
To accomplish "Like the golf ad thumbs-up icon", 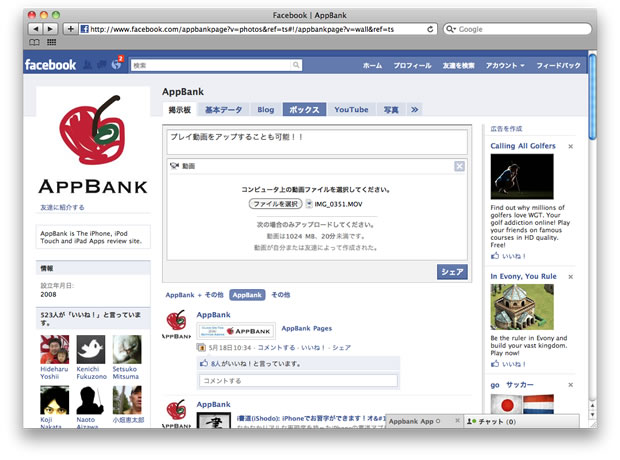I will click(x=495, y=256).
